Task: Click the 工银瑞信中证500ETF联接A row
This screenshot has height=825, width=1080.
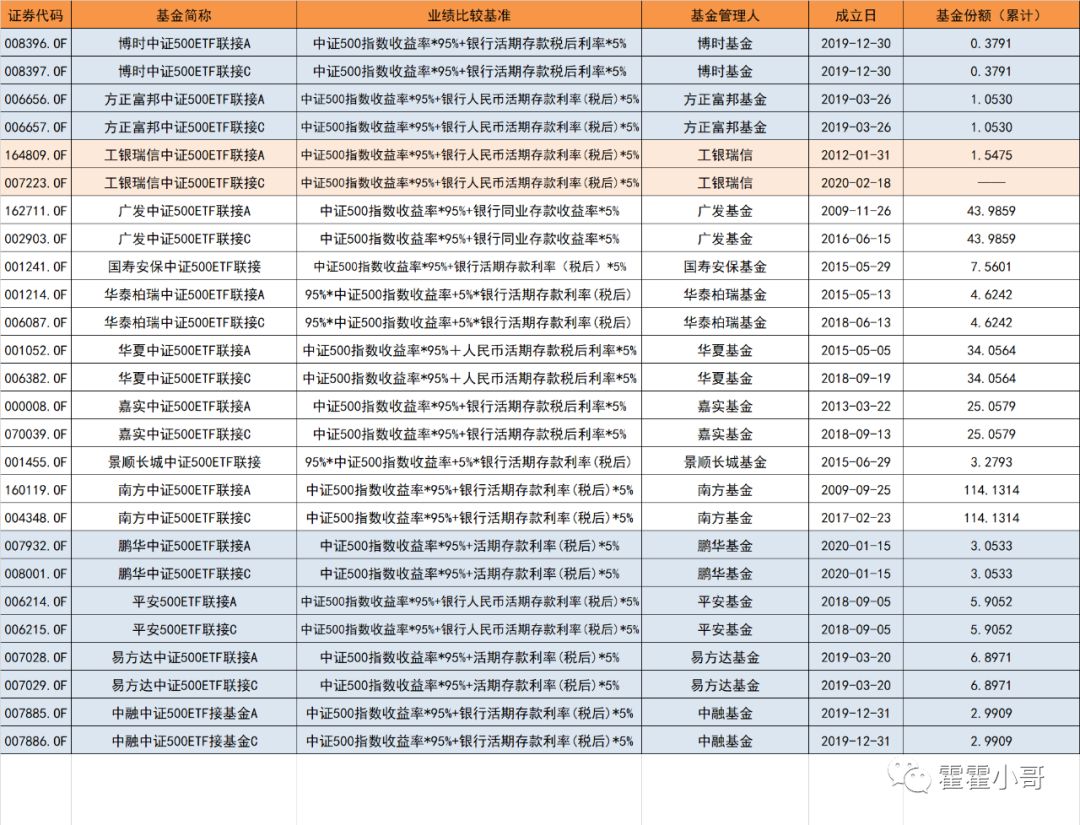Action: tap(183, 155)
